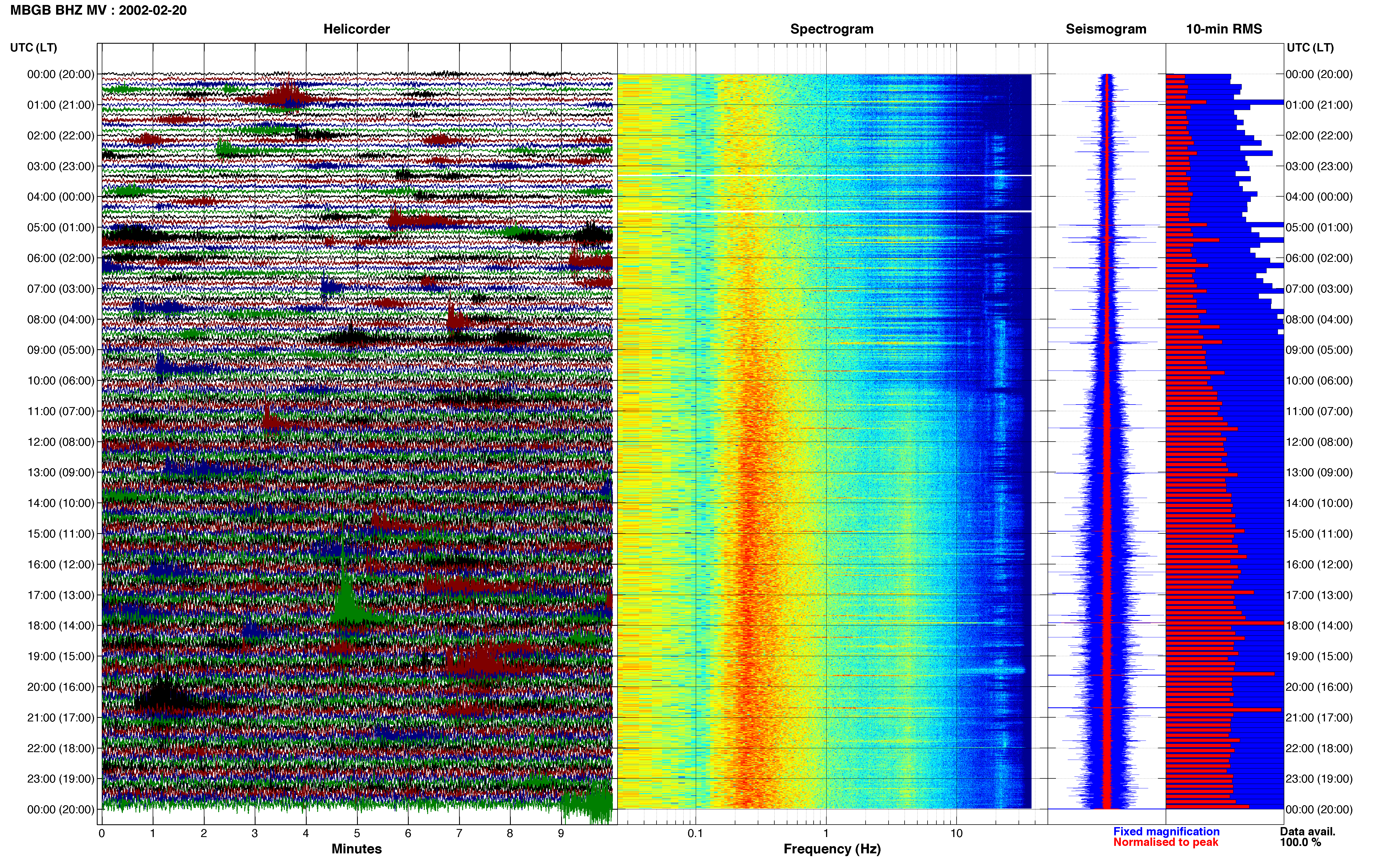This screenshot has height=868, width=1388.
Task: Click '13:00 (09:00)' beside the helicorder
Action: pos(61,473)
